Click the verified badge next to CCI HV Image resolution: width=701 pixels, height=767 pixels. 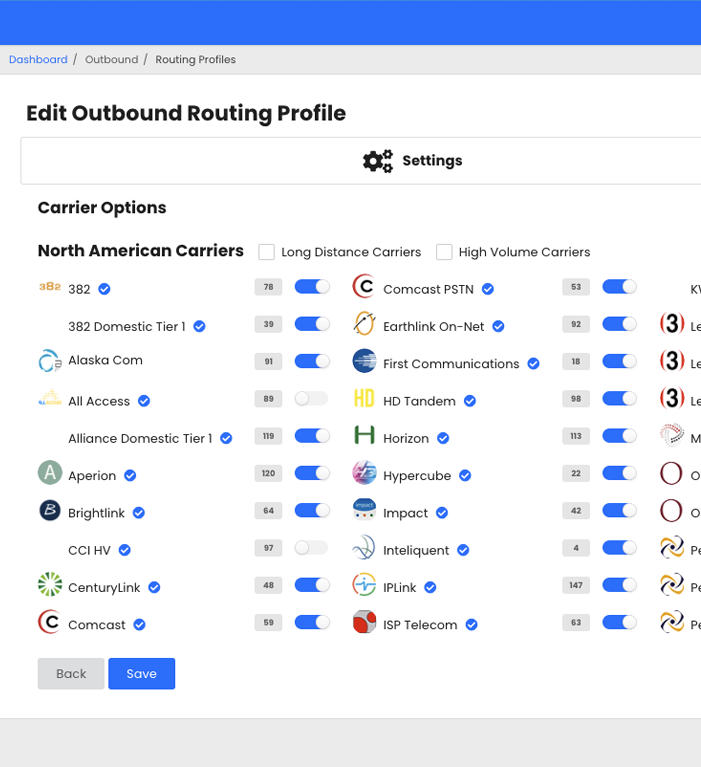click(x=125, y=550)
